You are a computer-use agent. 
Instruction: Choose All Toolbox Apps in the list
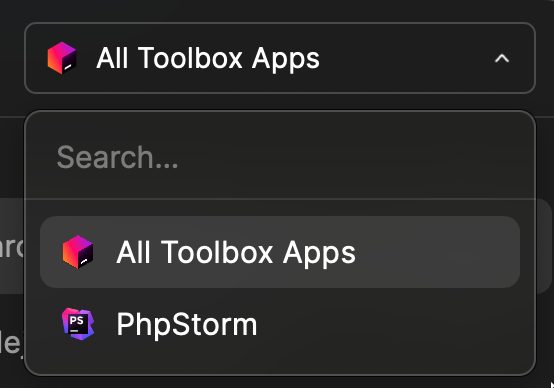pyautogui.click(x=280, y=252)
